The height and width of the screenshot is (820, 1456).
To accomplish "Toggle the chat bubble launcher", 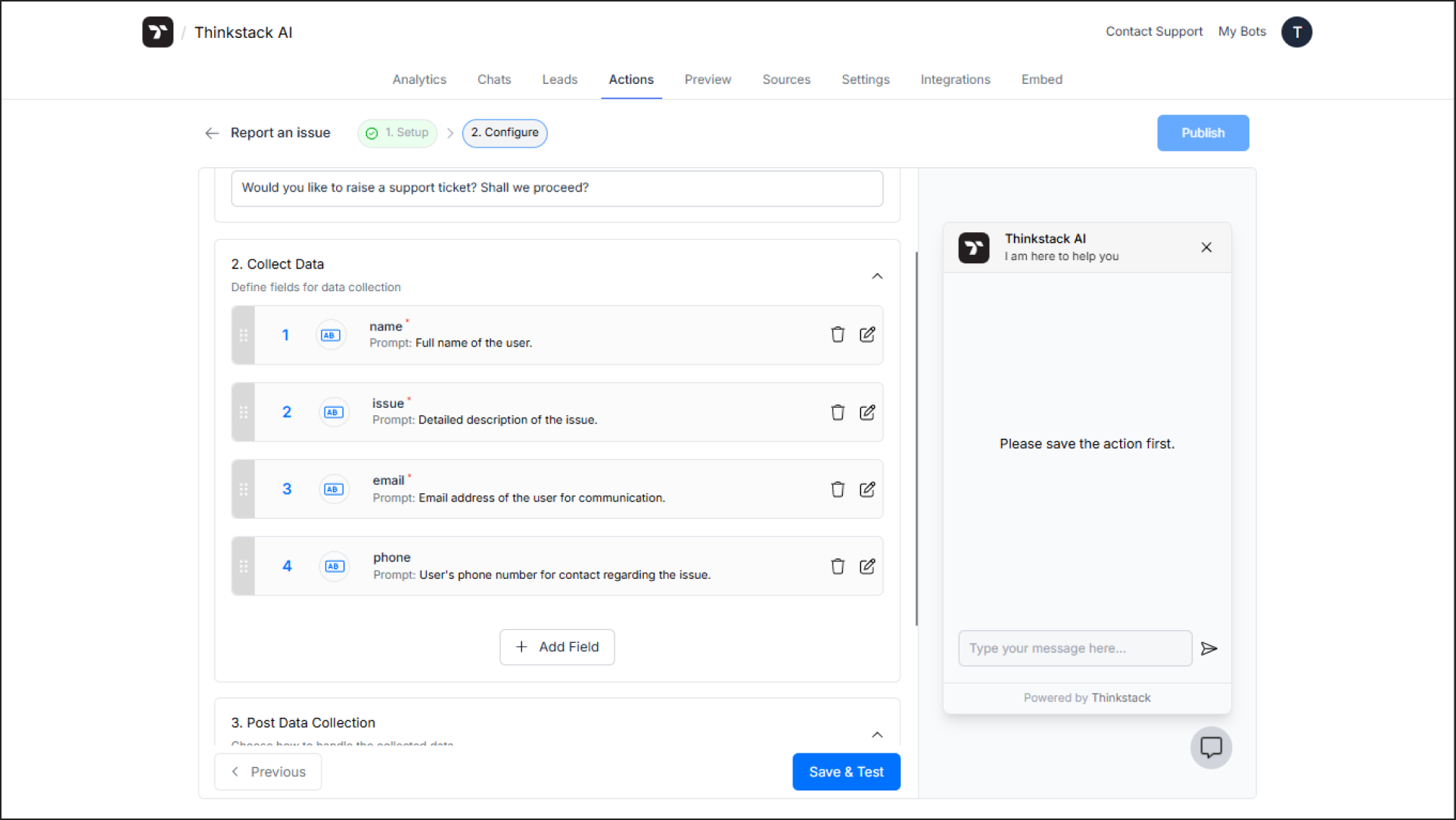I will (x=1211, y=747).
